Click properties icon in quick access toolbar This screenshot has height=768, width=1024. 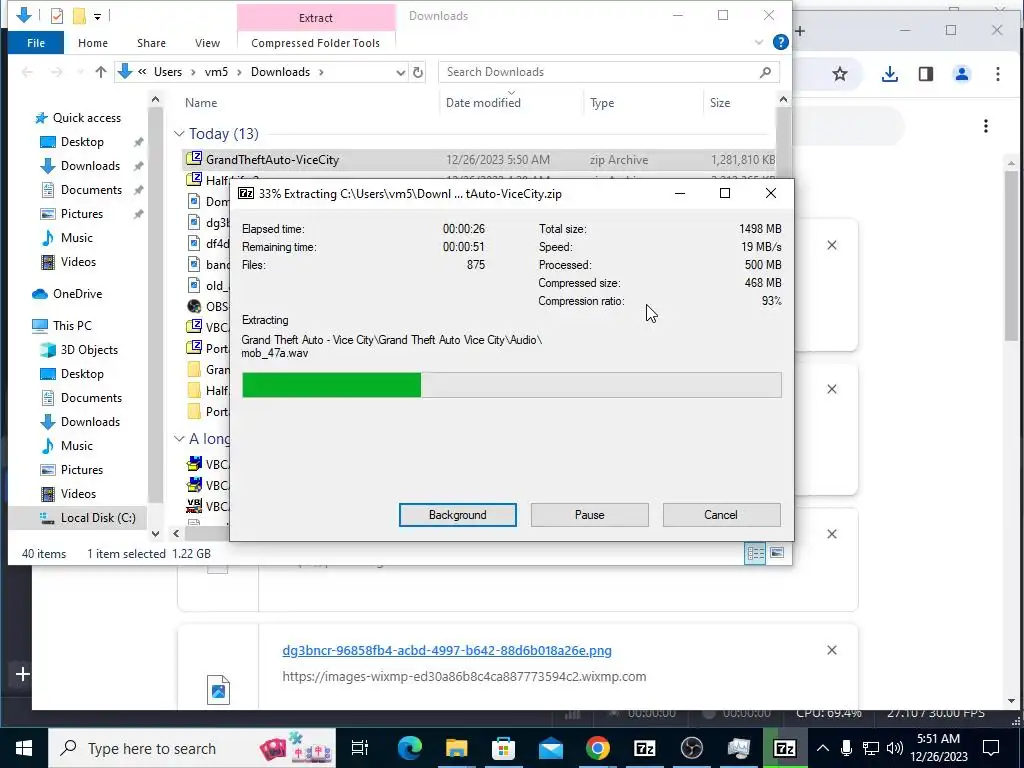coord(57,16)
